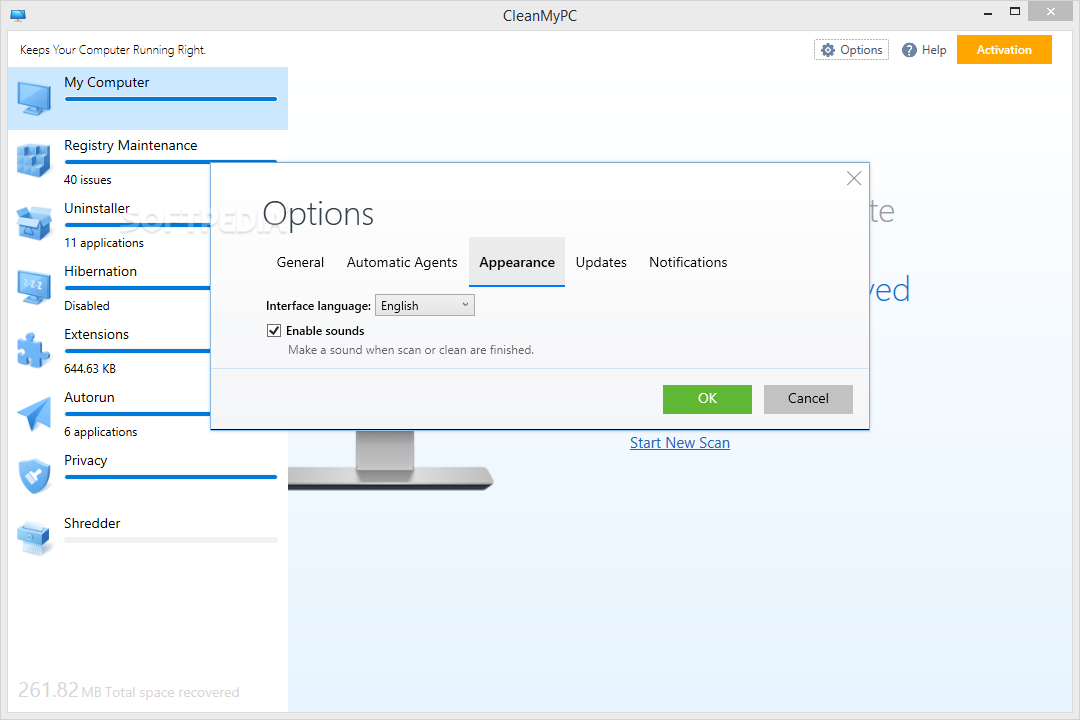Select Extensions sidebar label
The width and height of the screenshot is (1080, 720).
96,334
